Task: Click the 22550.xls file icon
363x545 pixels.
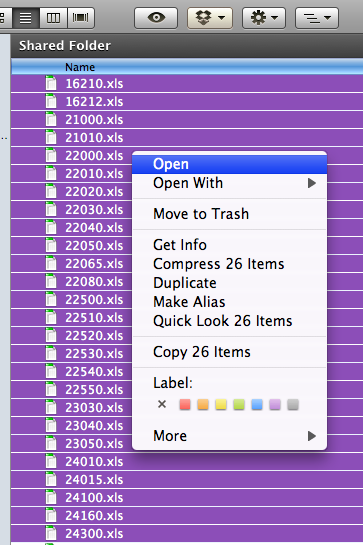Action: (x=51, y=390)
